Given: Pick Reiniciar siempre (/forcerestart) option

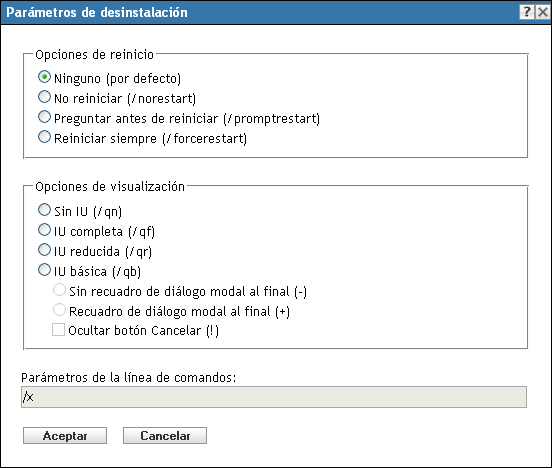Looking at the screenshot, I should click(44, 137).
